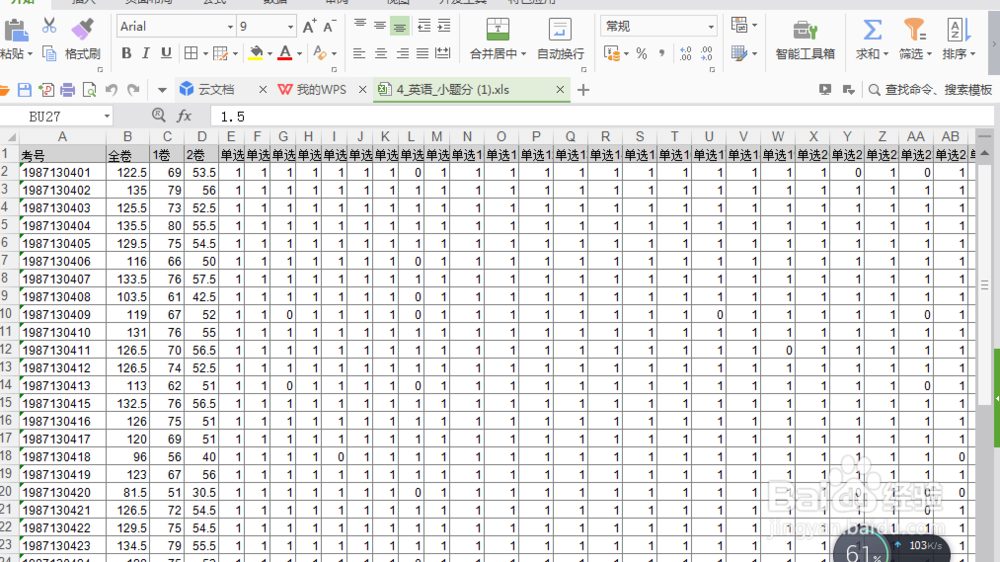
Task: Open the 智能工具箱 smart toolbox
Action: tap(805, 40)
